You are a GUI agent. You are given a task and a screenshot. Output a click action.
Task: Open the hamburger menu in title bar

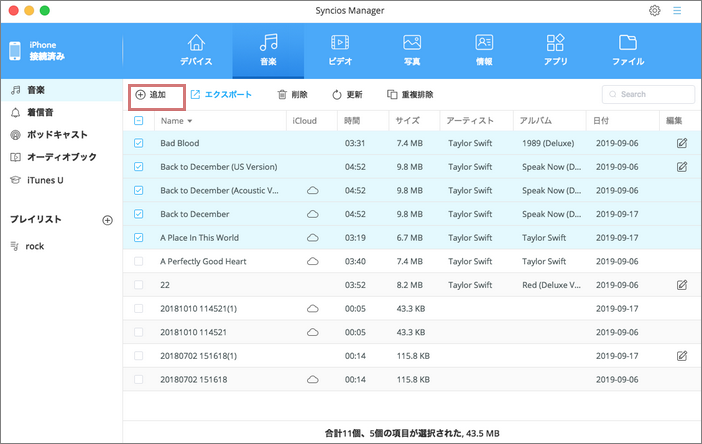(x=677, y=10)
